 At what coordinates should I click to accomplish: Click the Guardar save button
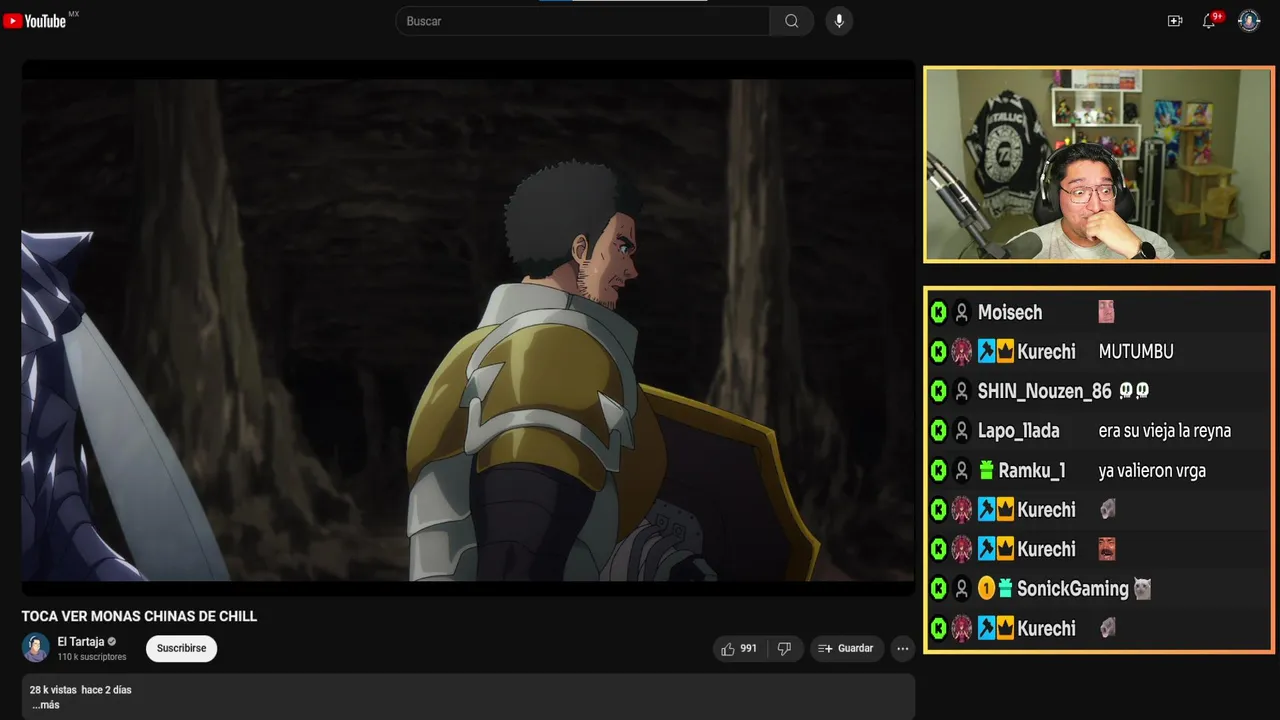(x=847, y=649)
